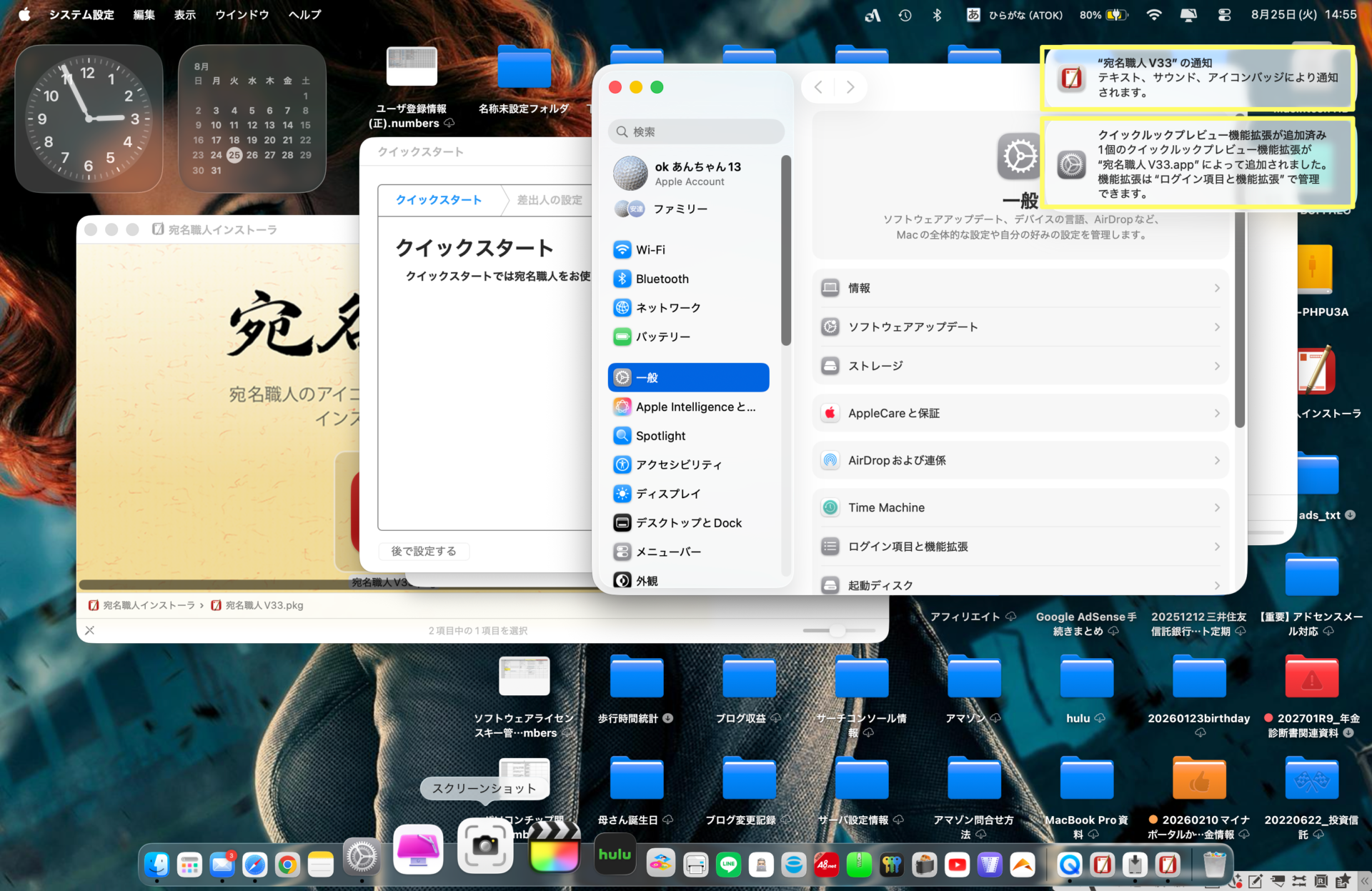Expand the AirDropおよび連係 row chevron
The width and height of the screenshot is (1372, 891).
tap(1217, 461)
